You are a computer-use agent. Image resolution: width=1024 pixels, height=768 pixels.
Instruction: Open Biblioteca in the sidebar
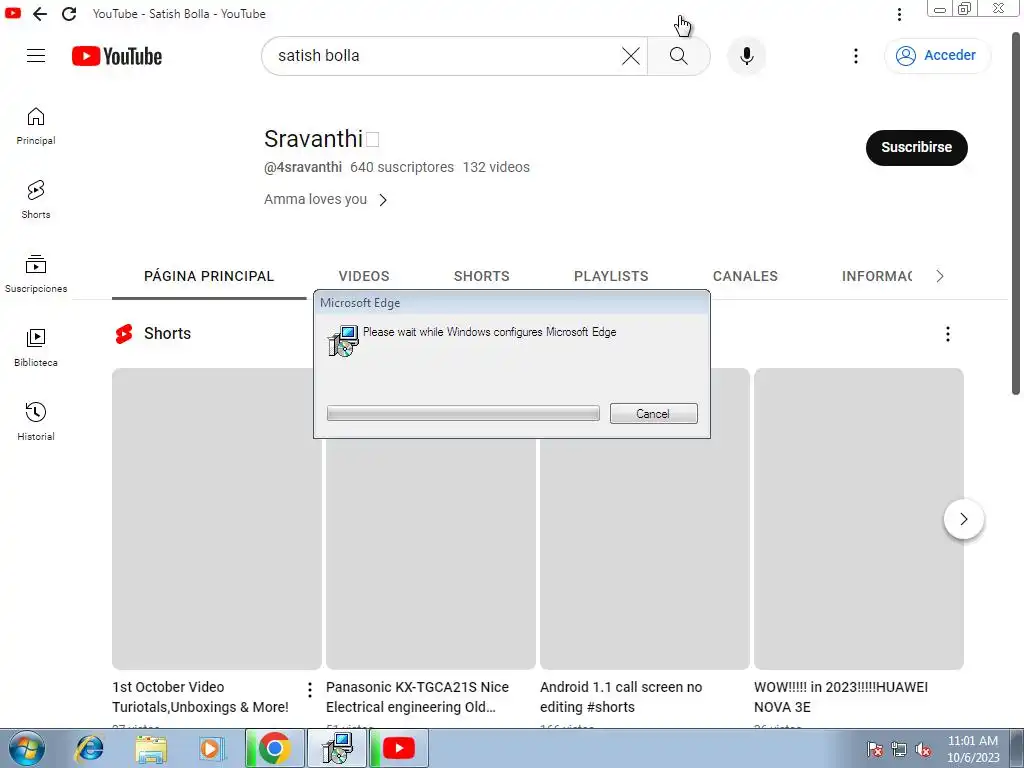point(36,347)
